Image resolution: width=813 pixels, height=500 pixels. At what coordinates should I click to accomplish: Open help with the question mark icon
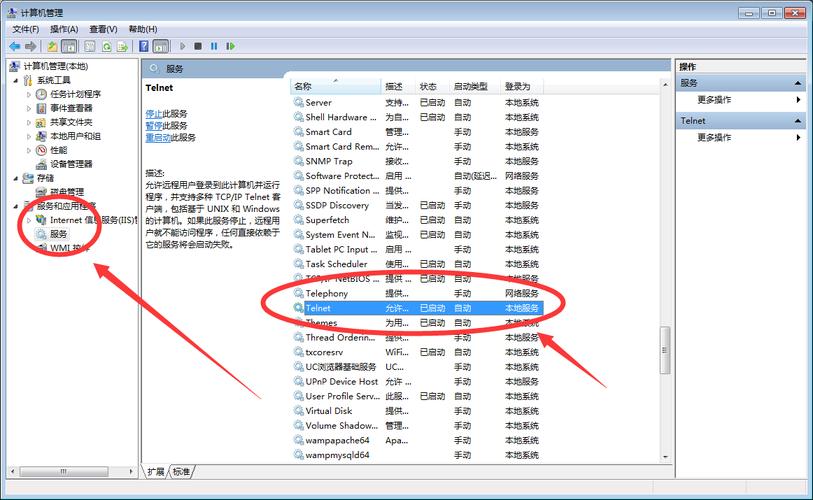(x=144, y=47)
